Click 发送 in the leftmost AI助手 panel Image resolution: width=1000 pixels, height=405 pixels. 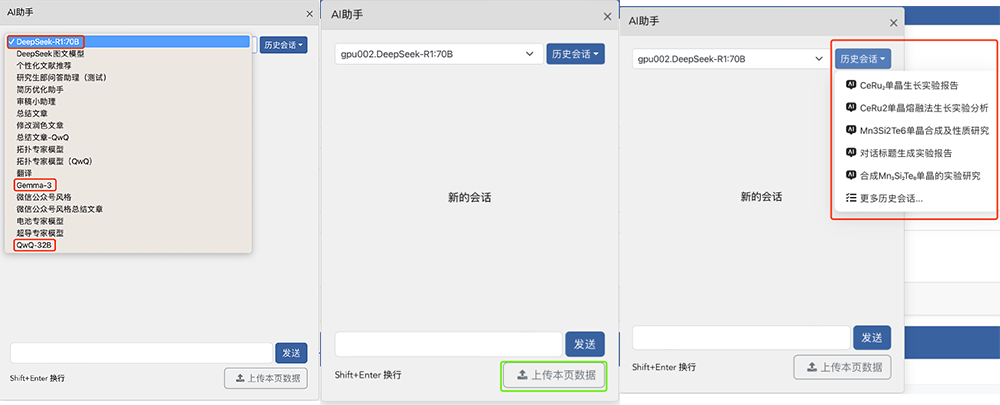291,353
